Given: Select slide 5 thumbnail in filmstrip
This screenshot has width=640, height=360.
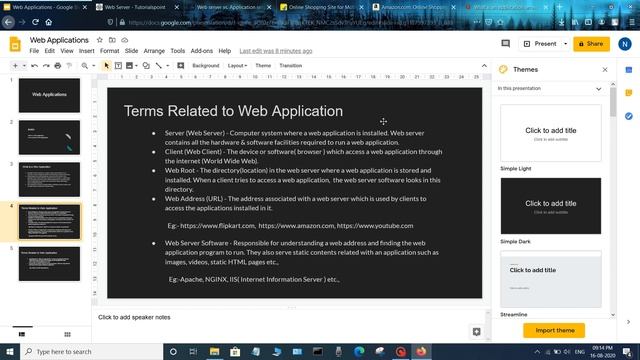Looking at the screenshot, I should pos(49,264).
